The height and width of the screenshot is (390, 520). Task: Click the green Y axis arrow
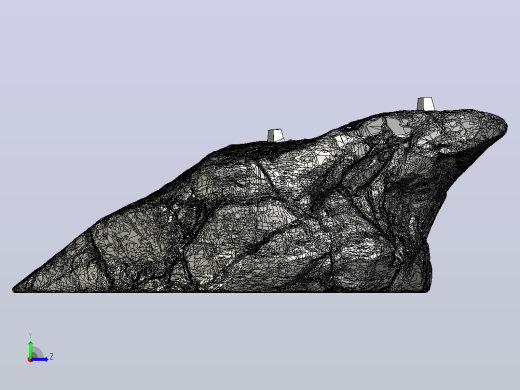(x=30, y=349)
